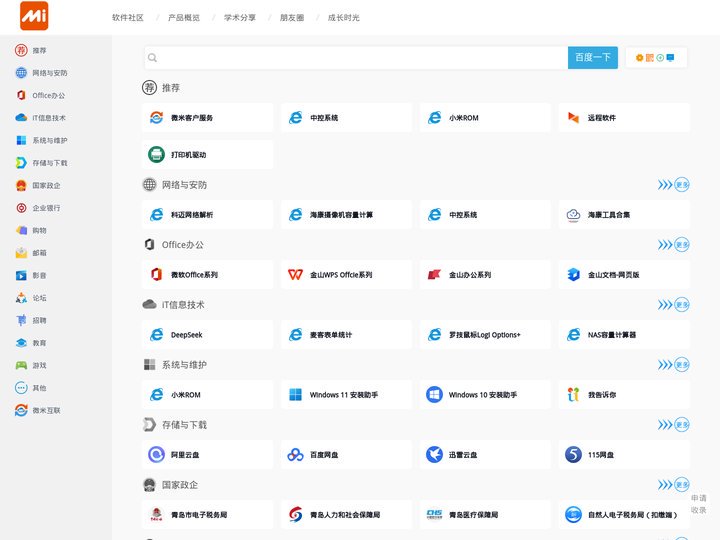Open the 微米客户服务 card
720x540 pixels.
[208, 118]
